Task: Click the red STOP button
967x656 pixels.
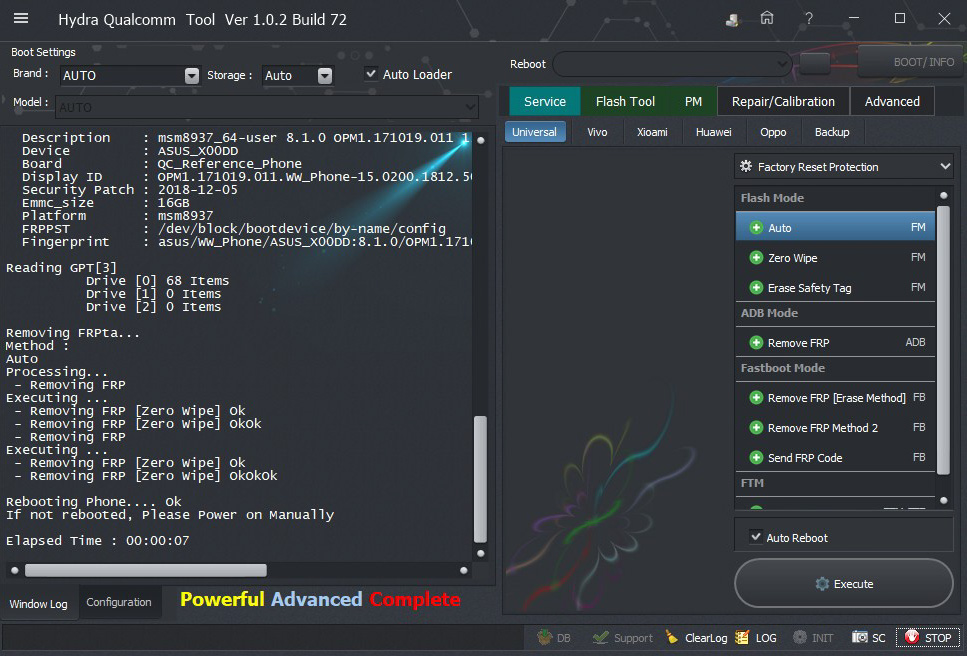Action: click(x=928, y=638)
